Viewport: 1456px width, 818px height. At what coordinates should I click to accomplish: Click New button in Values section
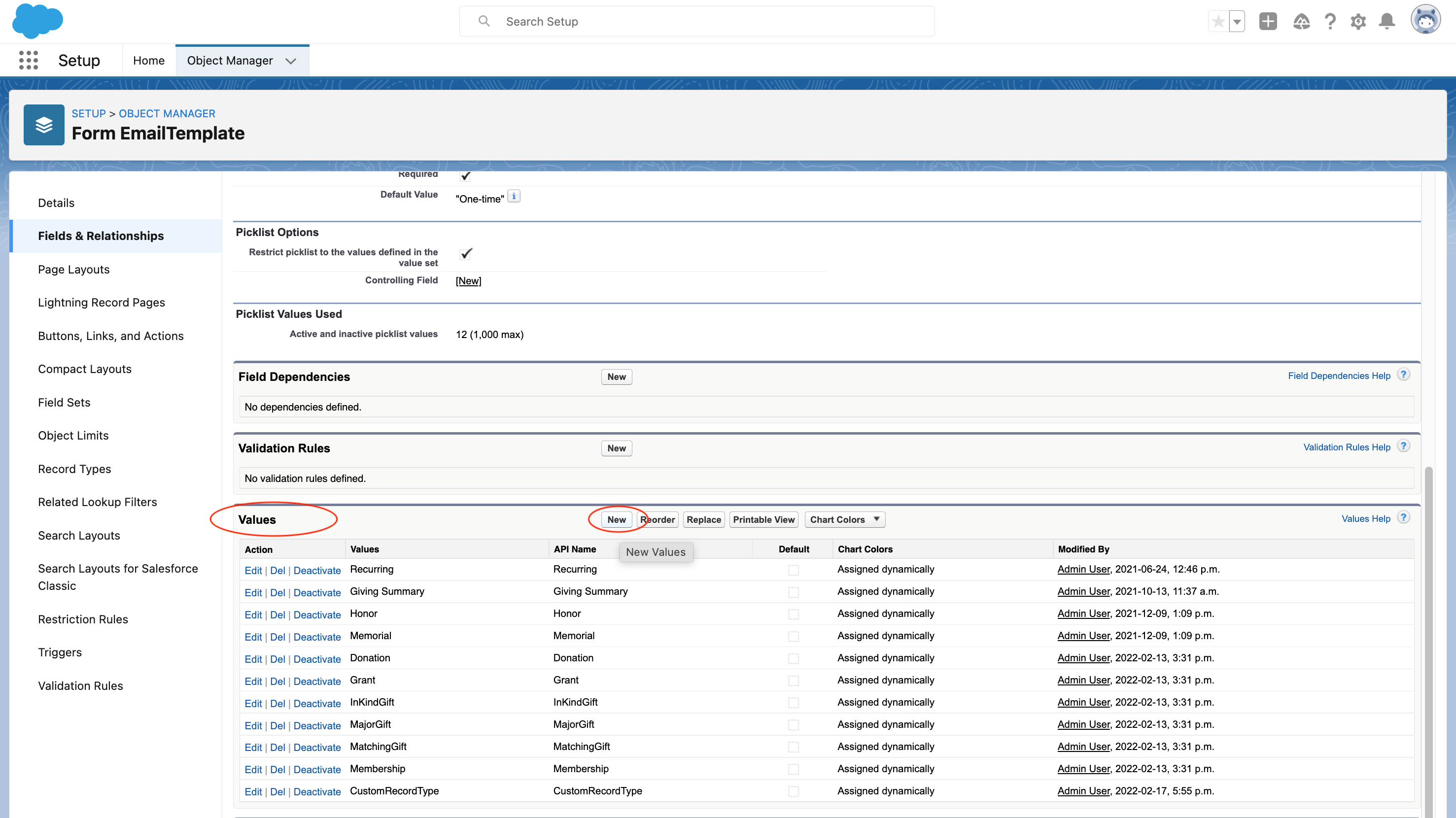click(616, 520)
